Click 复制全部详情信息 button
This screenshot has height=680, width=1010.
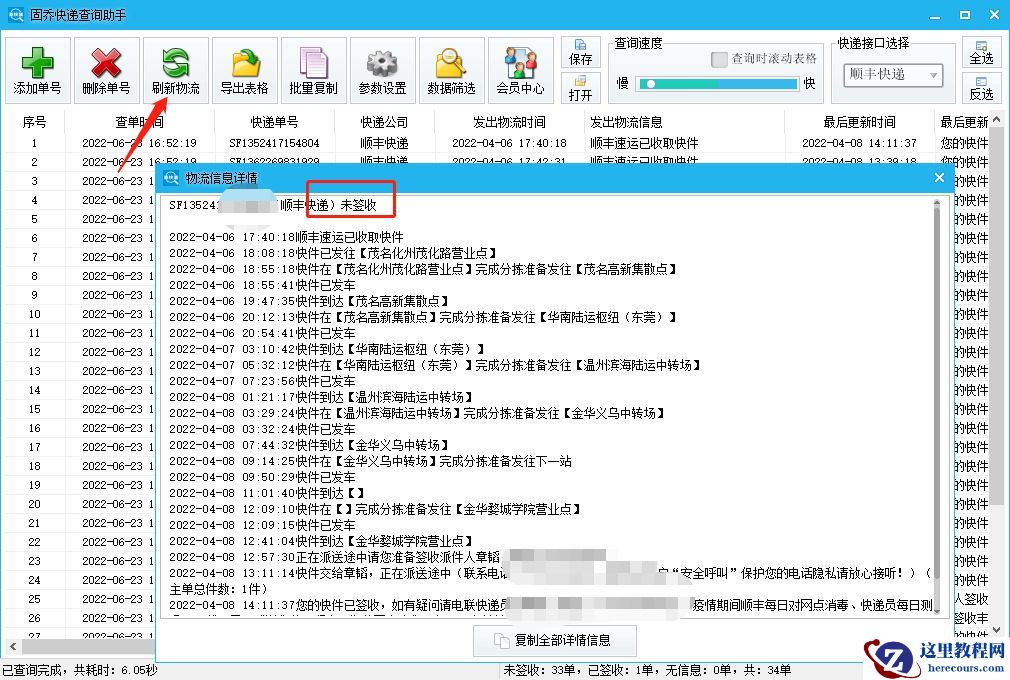554,640
